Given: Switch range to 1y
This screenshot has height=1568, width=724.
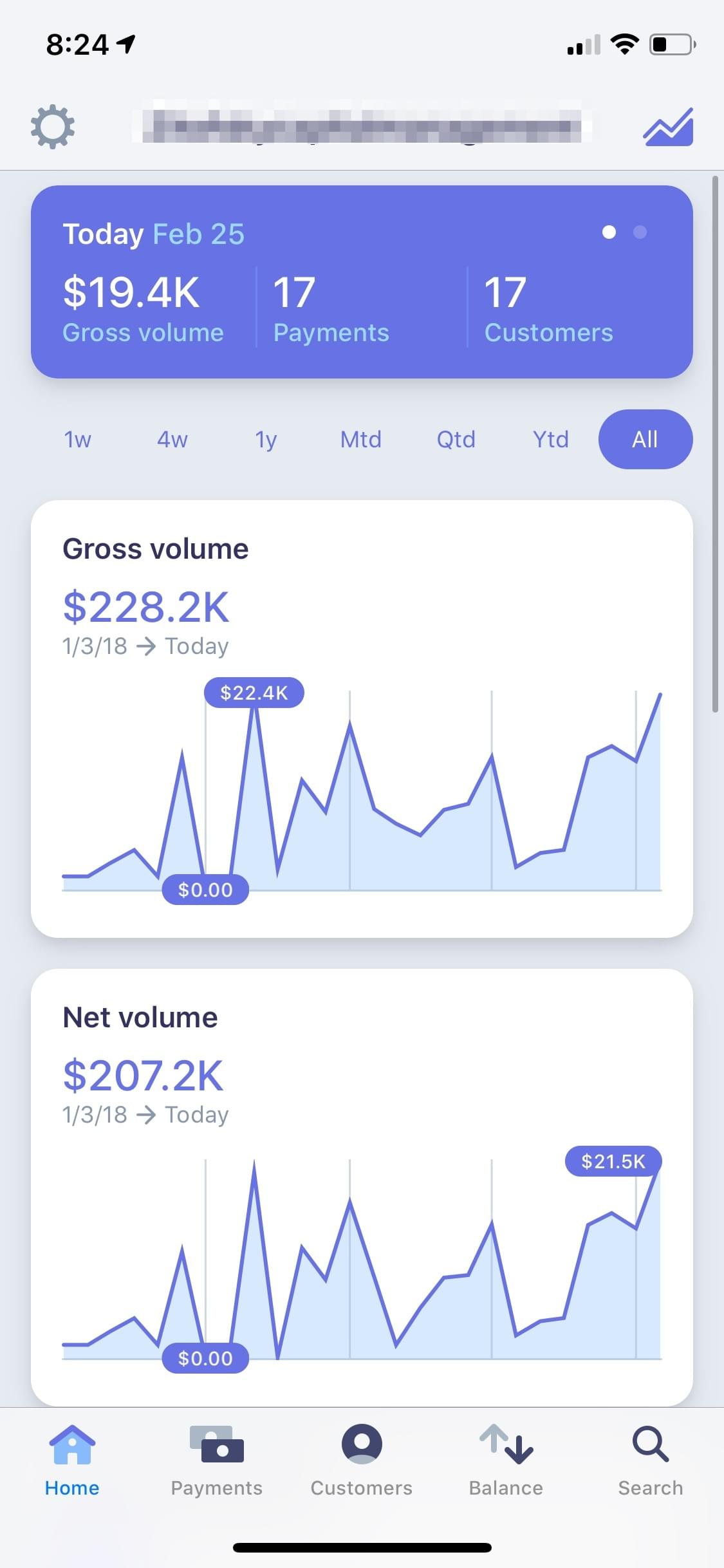Looking at the screenshot, I should point(266,440).
